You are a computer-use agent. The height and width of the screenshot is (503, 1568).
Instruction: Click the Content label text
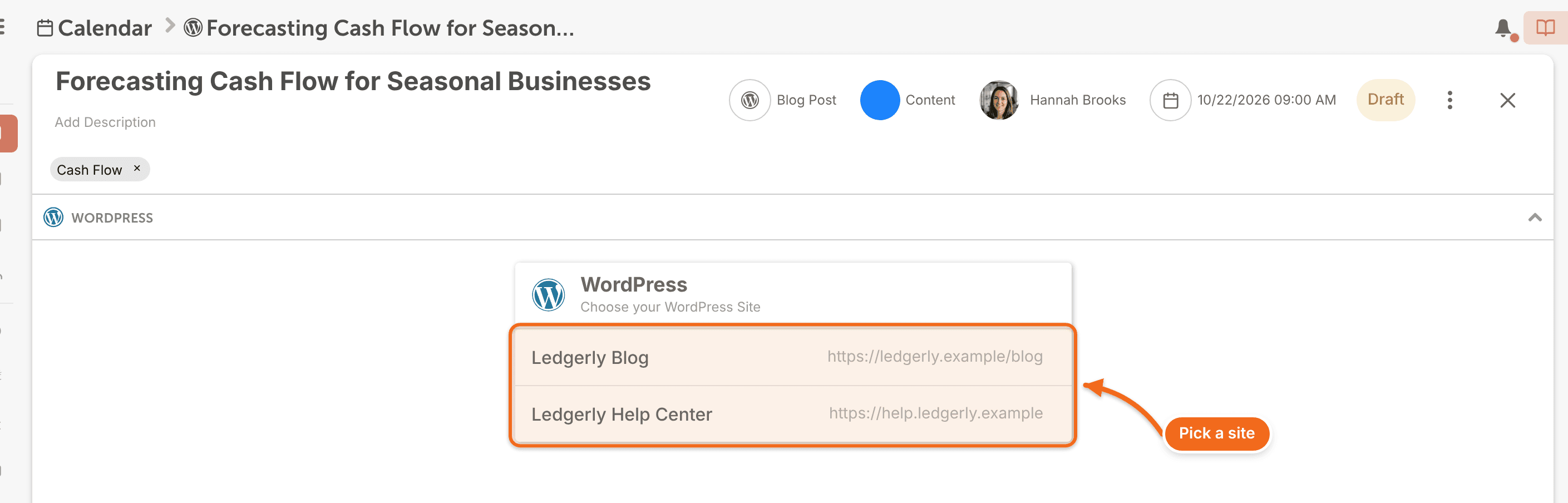pyautogui.click(x=930, y=100)
